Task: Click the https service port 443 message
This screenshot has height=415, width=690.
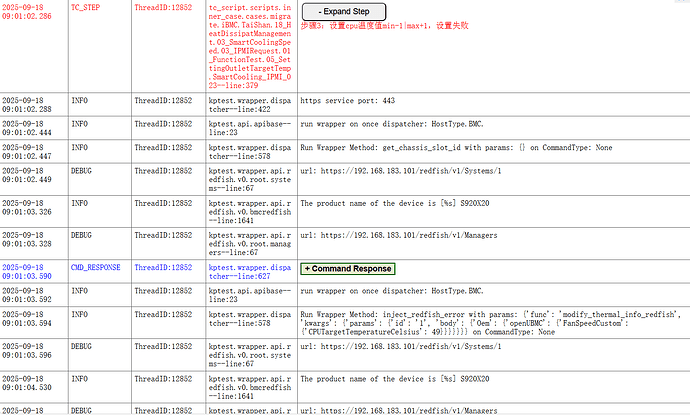Action: [x=347, y=101]
